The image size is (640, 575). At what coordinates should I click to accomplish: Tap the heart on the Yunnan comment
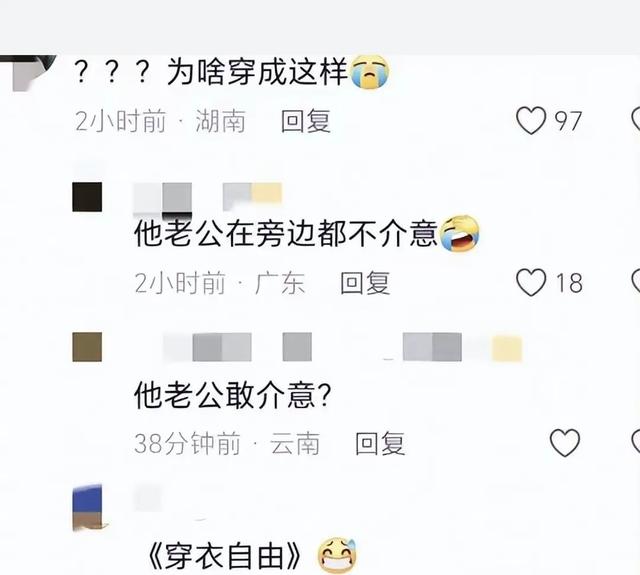(565, 443)
